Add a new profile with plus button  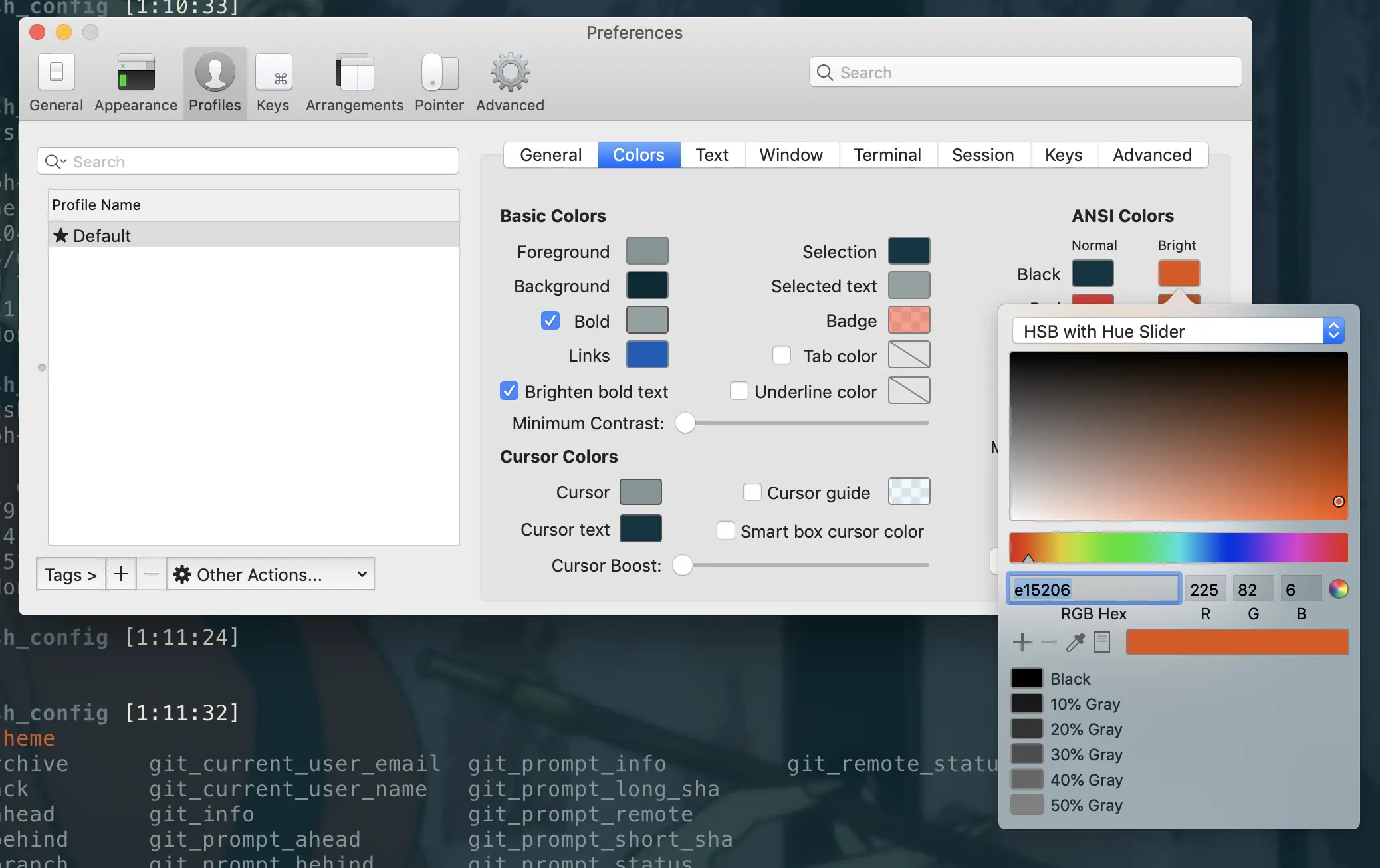[x=121, y=574]
